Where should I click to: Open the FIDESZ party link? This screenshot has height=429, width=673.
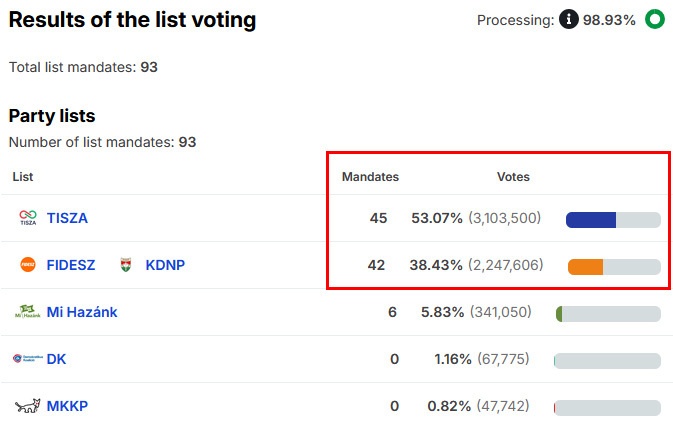pos(71,265)
